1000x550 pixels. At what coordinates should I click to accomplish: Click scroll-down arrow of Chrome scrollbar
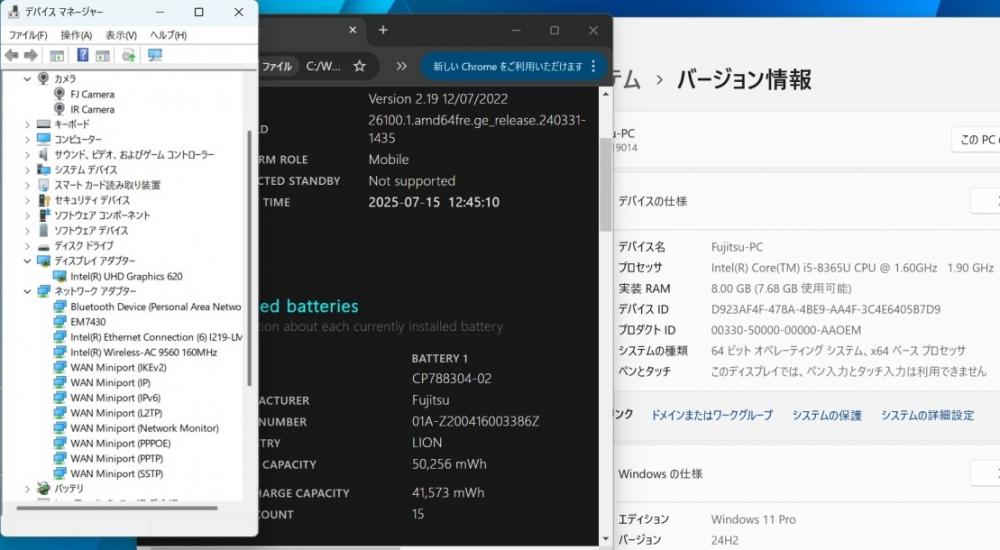click(x=605, y=539)
